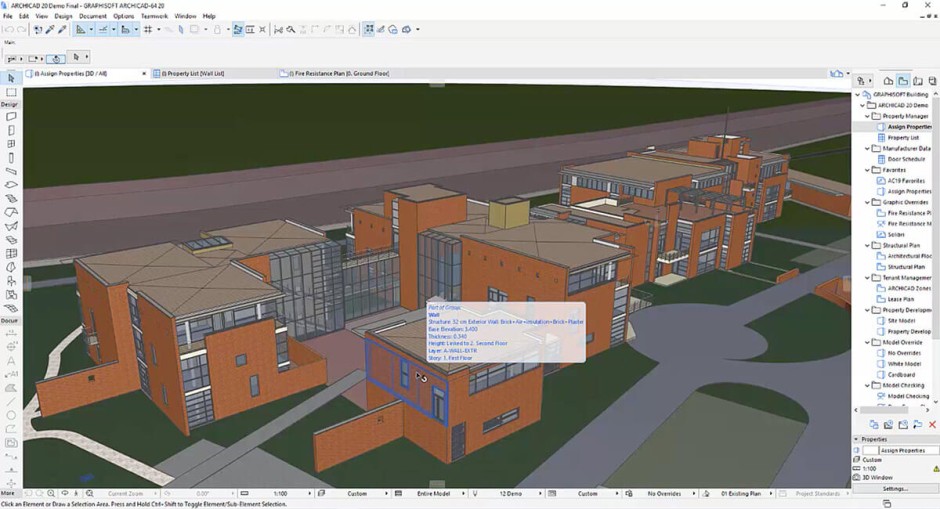Select the Wall tool under Design

coord(11,117)
